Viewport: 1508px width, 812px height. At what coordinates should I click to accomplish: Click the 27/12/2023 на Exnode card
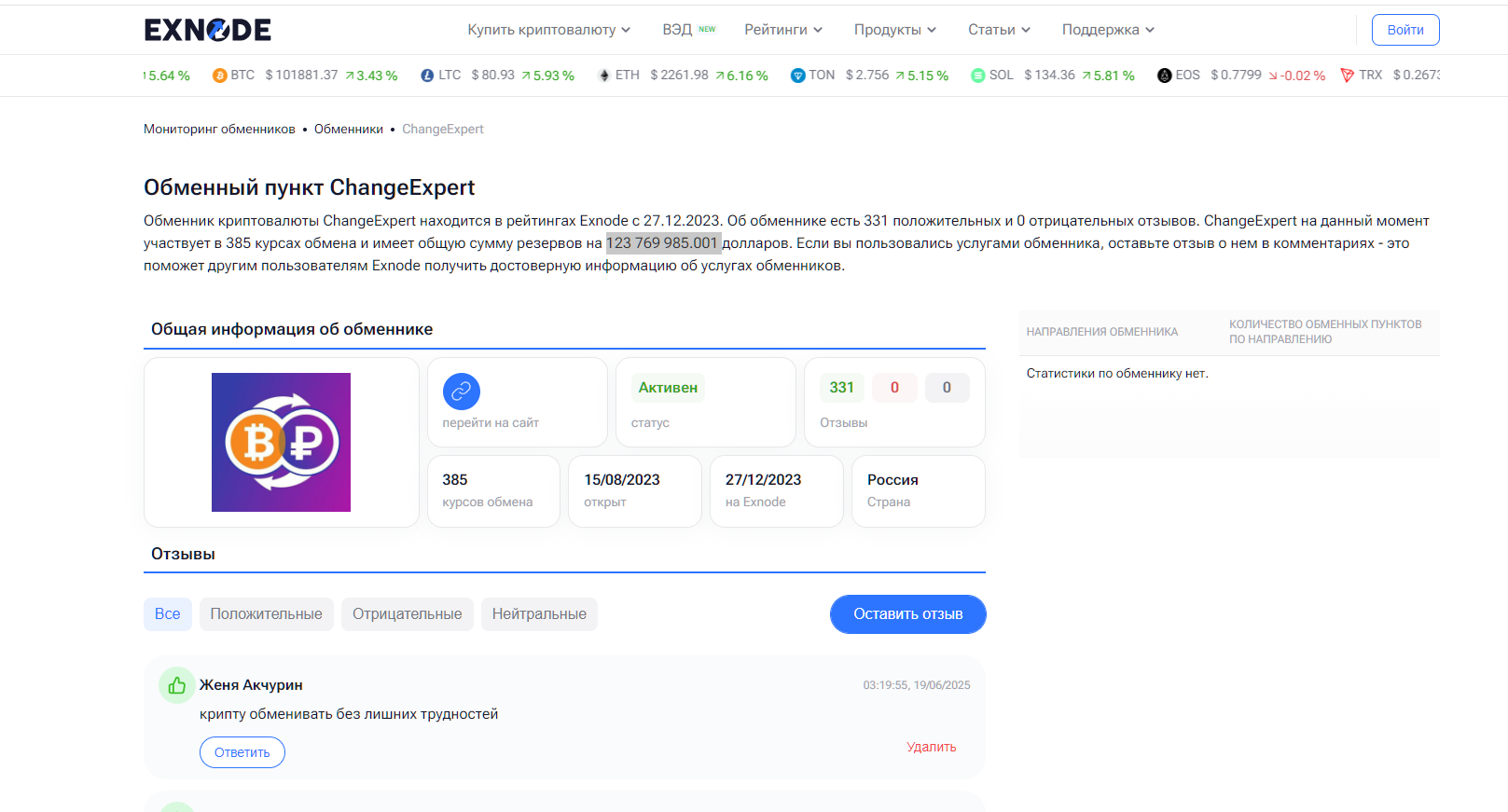(x=777, y=491)
